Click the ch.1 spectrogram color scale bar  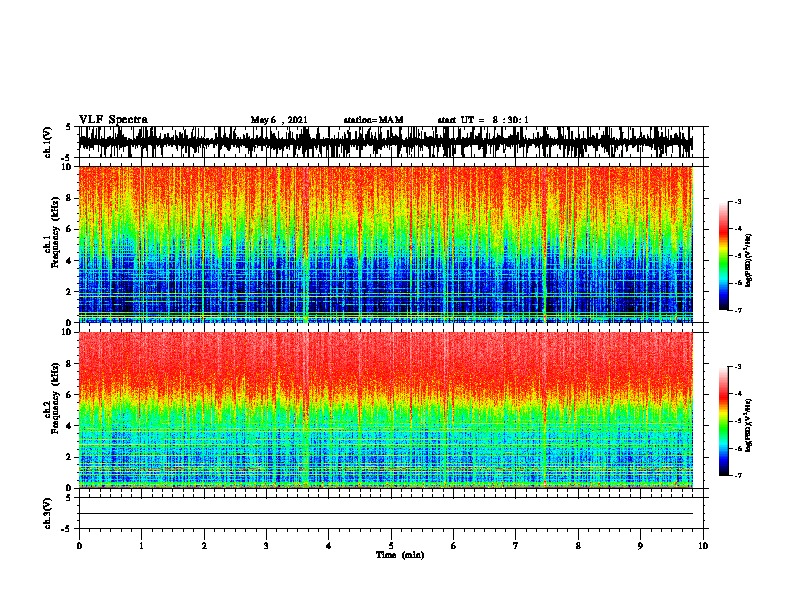tap(724, 256)
